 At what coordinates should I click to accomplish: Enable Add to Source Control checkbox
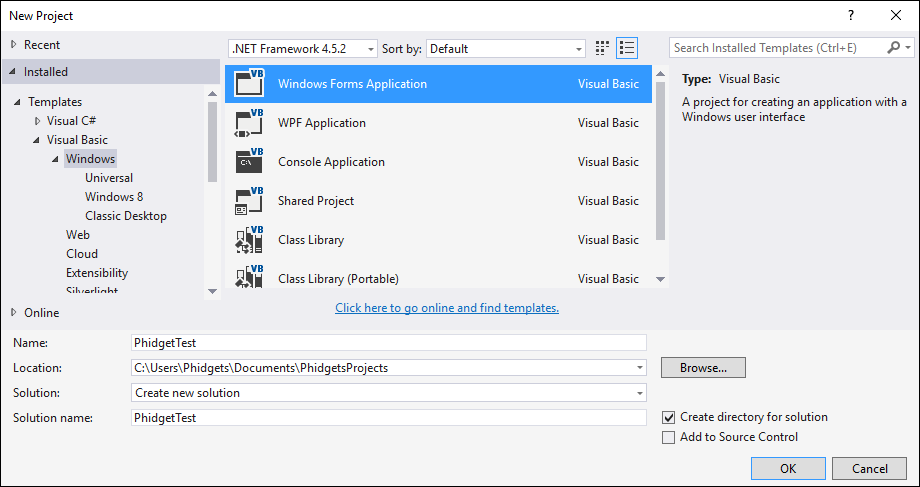[x=668, y=437]
